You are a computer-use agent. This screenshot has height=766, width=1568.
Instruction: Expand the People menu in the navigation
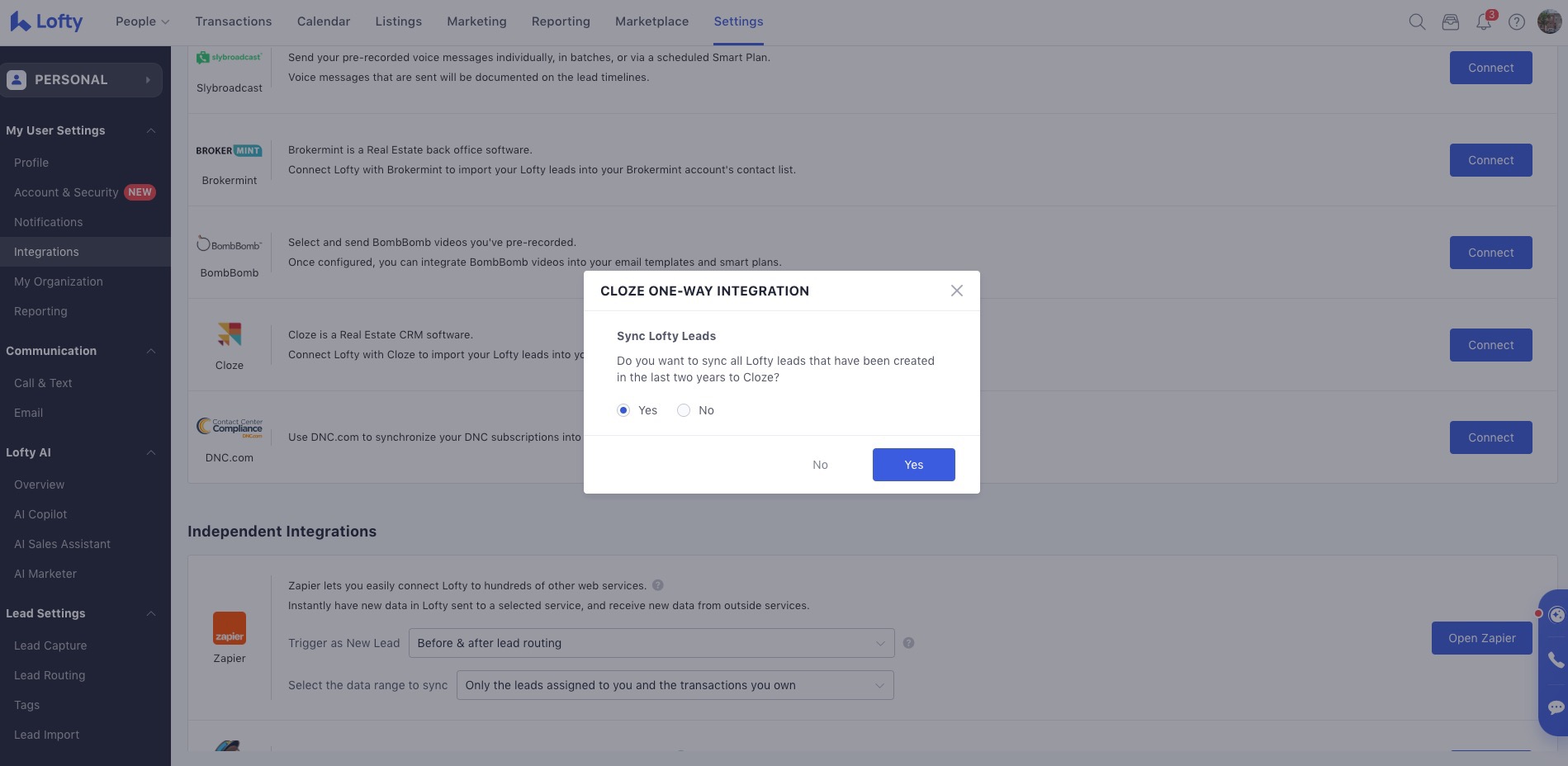(x=142, y=21)
